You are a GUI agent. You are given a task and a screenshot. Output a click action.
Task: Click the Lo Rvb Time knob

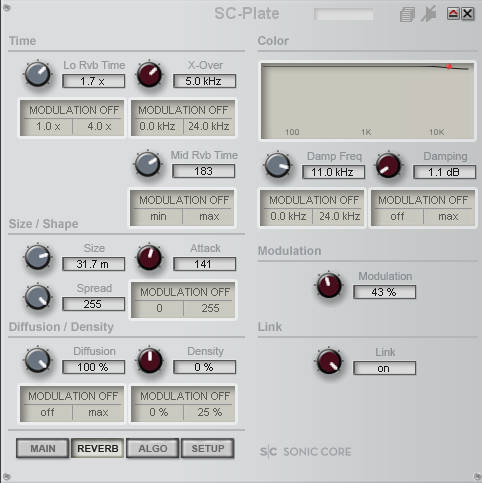38,74
